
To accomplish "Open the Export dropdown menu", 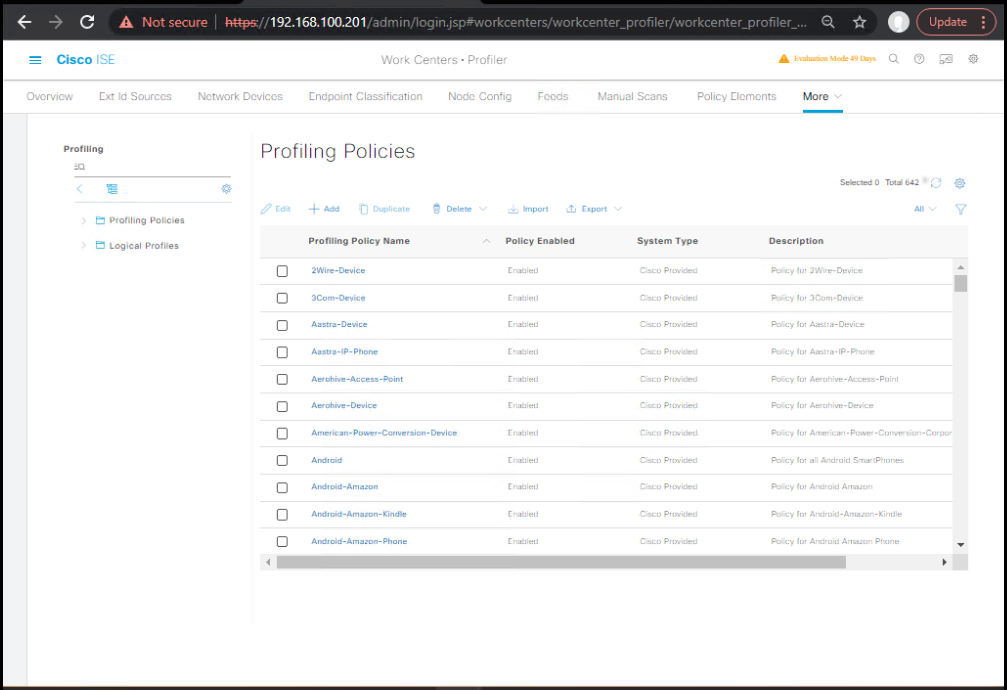I will pyautogui.click(x=618, y=209).
